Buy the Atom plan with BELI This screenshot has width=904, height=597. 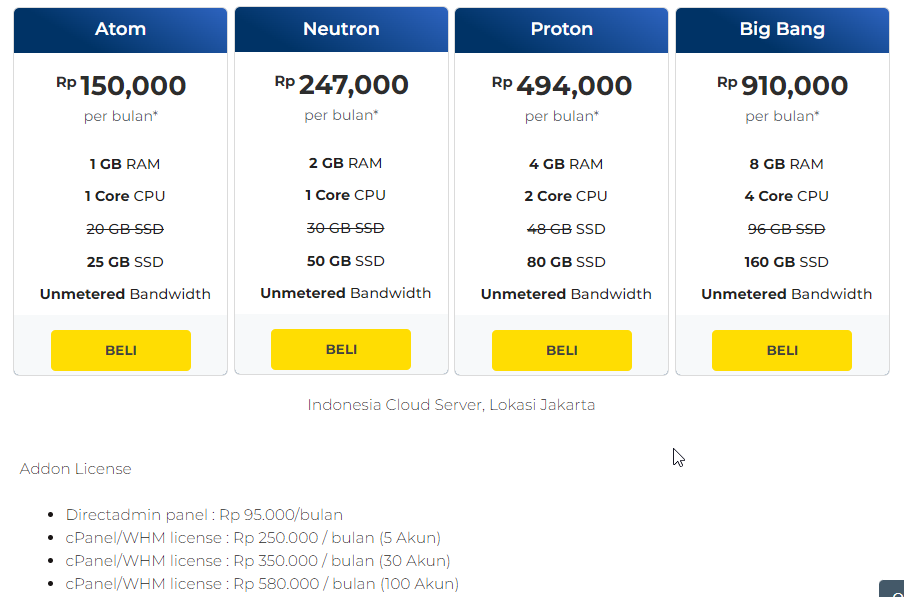pyautogui.click(x=120, y=350)
